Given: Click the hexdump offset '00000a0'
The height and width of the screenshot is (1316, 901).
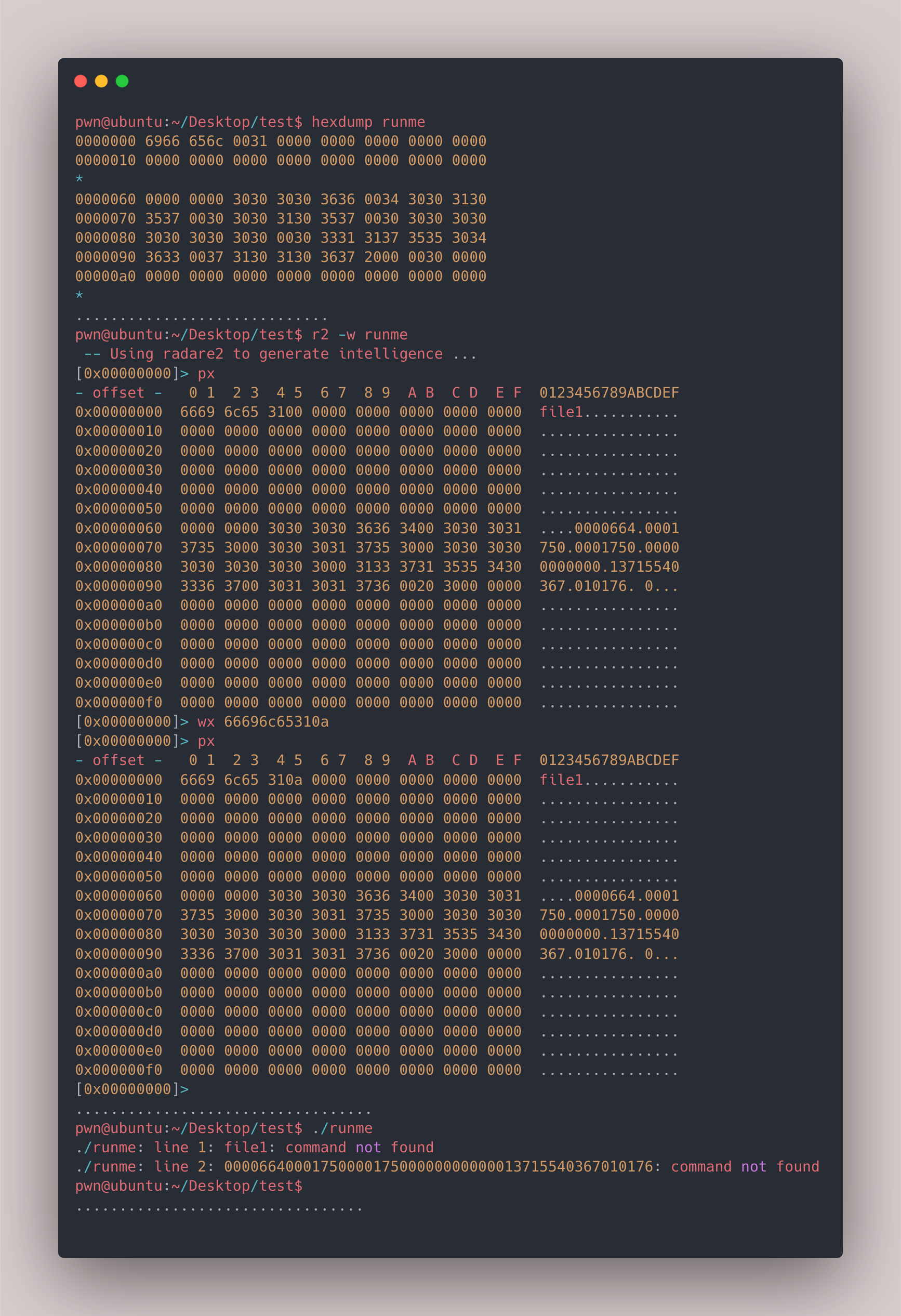Looking at the screenshot, I should pyautogui.click(x=105, y=277).
